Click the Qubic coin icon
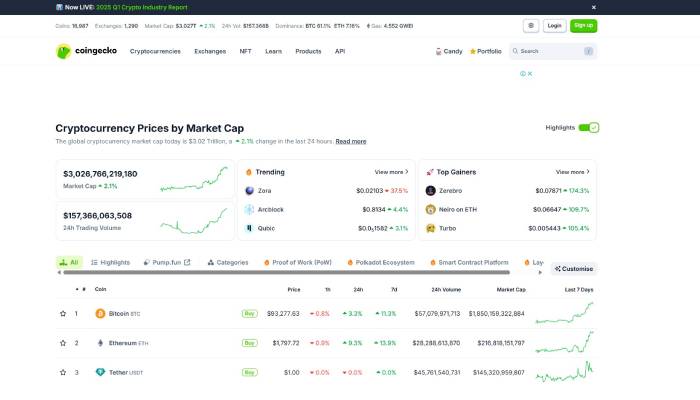 pyautogui.click(x=250, y=228)
